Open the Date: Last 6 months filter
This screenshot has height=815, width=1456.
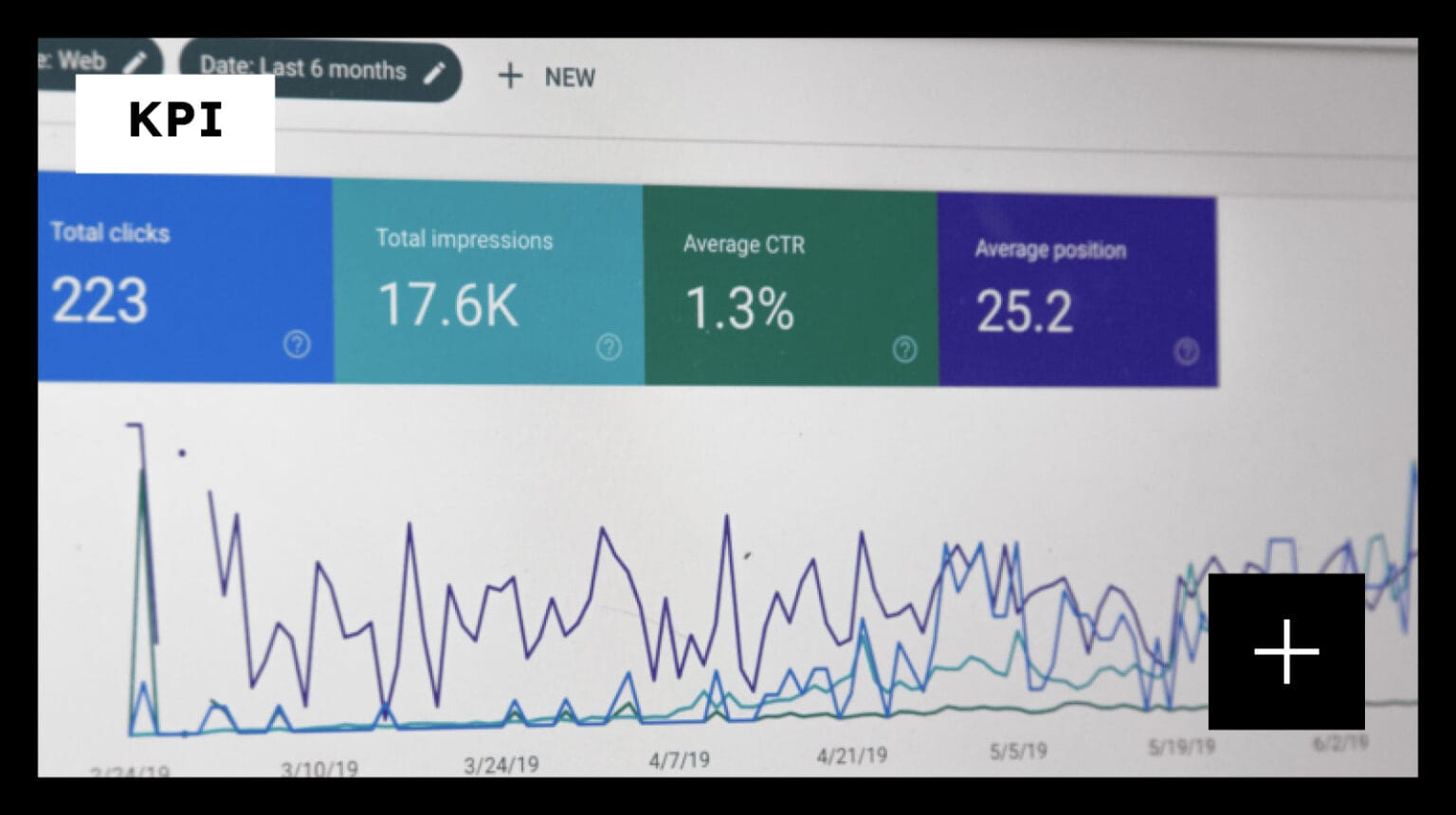pos(303,69)
